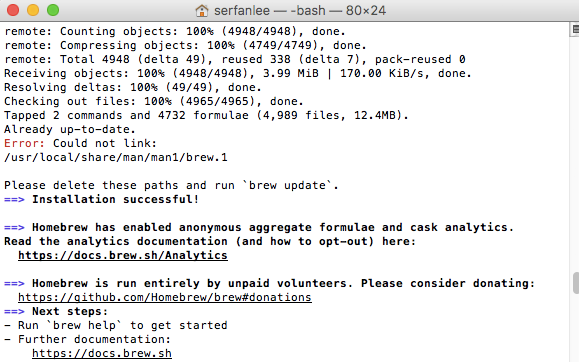Click the blue arrow before Next steps
The height and width of the screenshot is (362, 579).
click(14, 311)
